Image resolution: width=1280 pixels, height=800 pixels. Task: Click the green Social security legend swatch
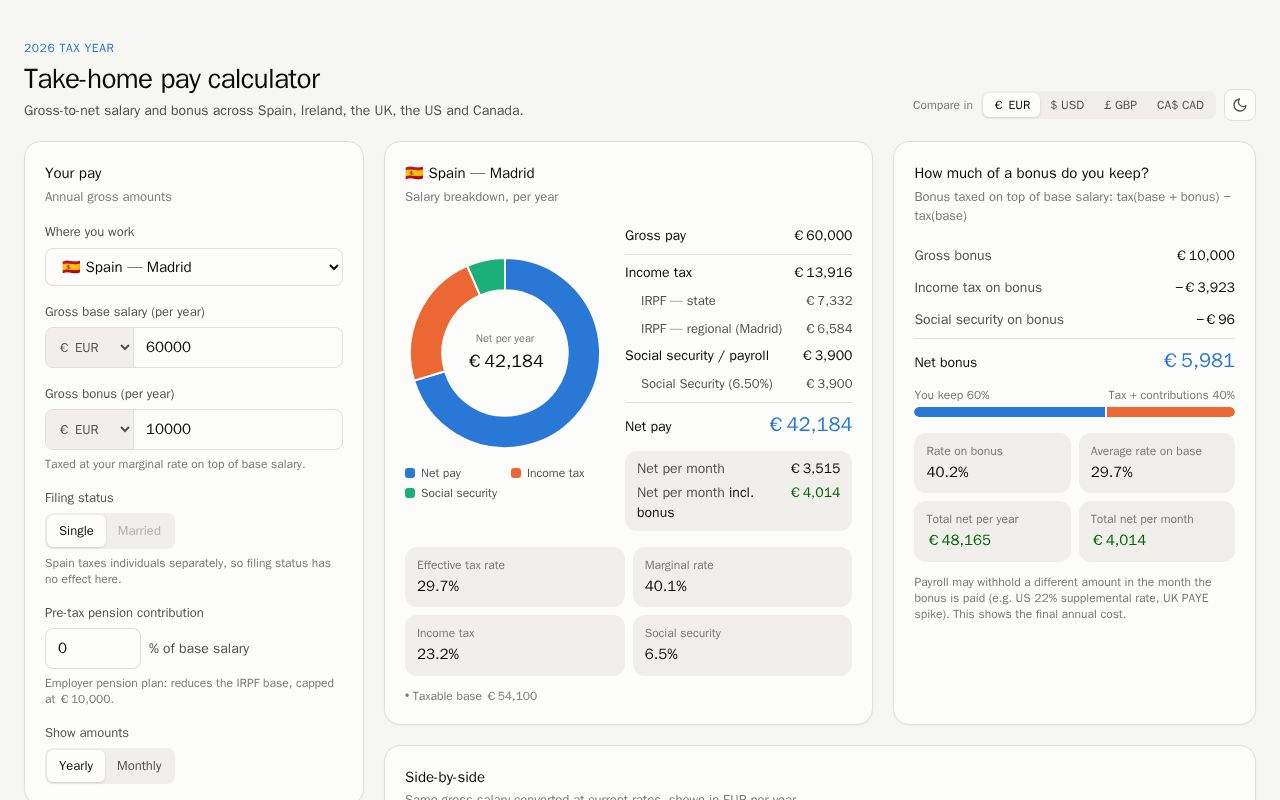pos(410,493)
